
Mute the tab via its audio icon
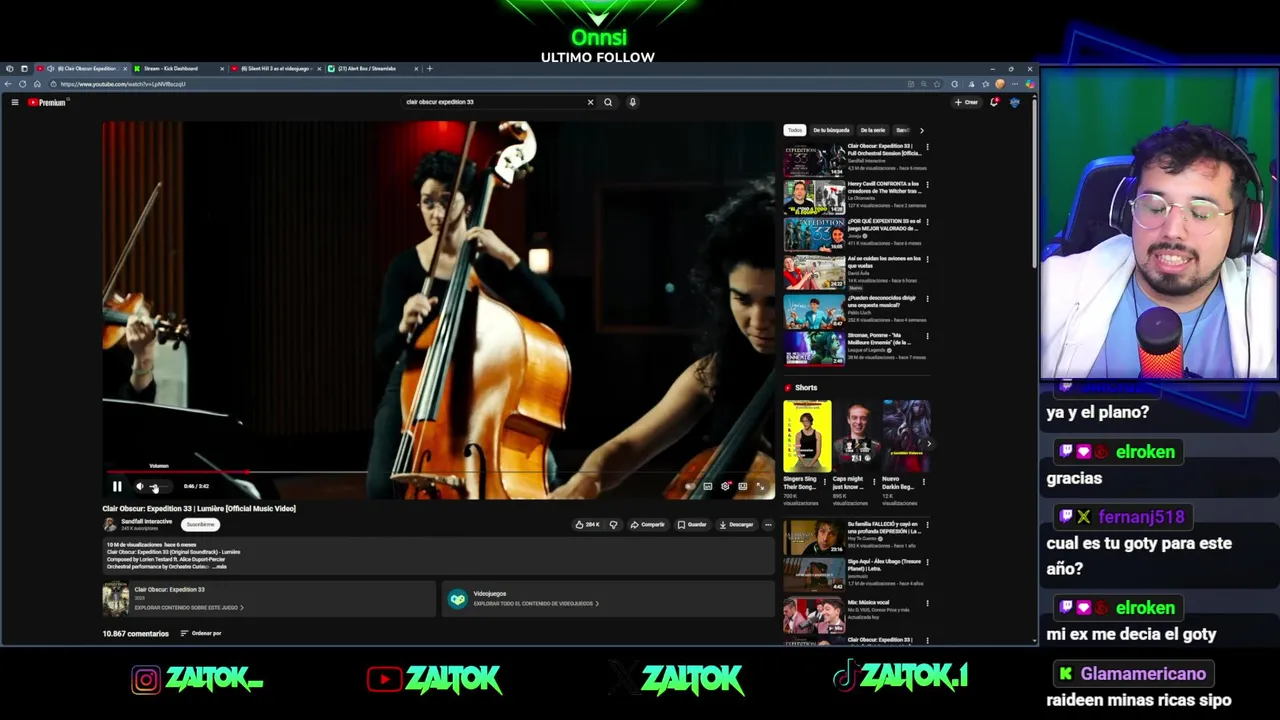click(51, 69)
